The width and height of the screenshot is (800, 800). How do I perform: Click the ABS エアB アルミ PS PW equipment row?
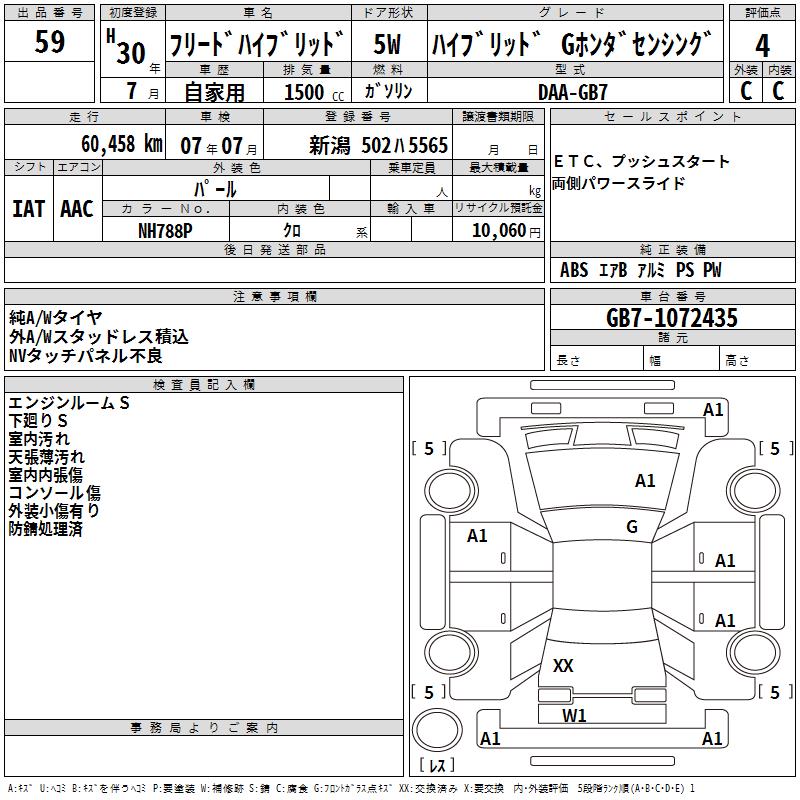point(640,270)
